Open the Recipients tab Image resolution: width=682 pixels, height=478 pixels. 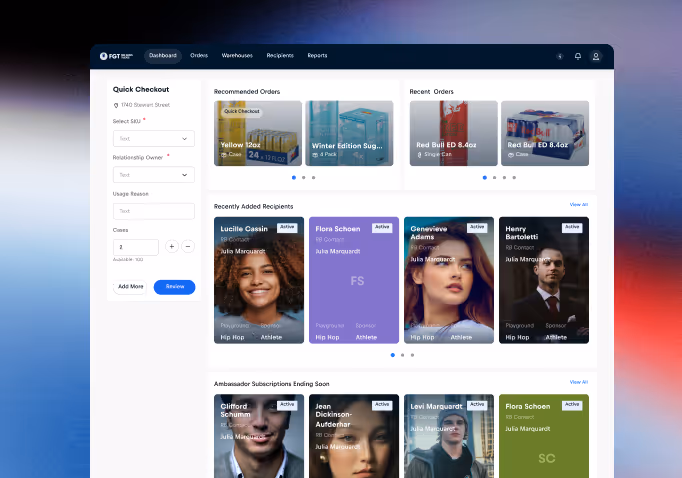[x=280, y=56]
